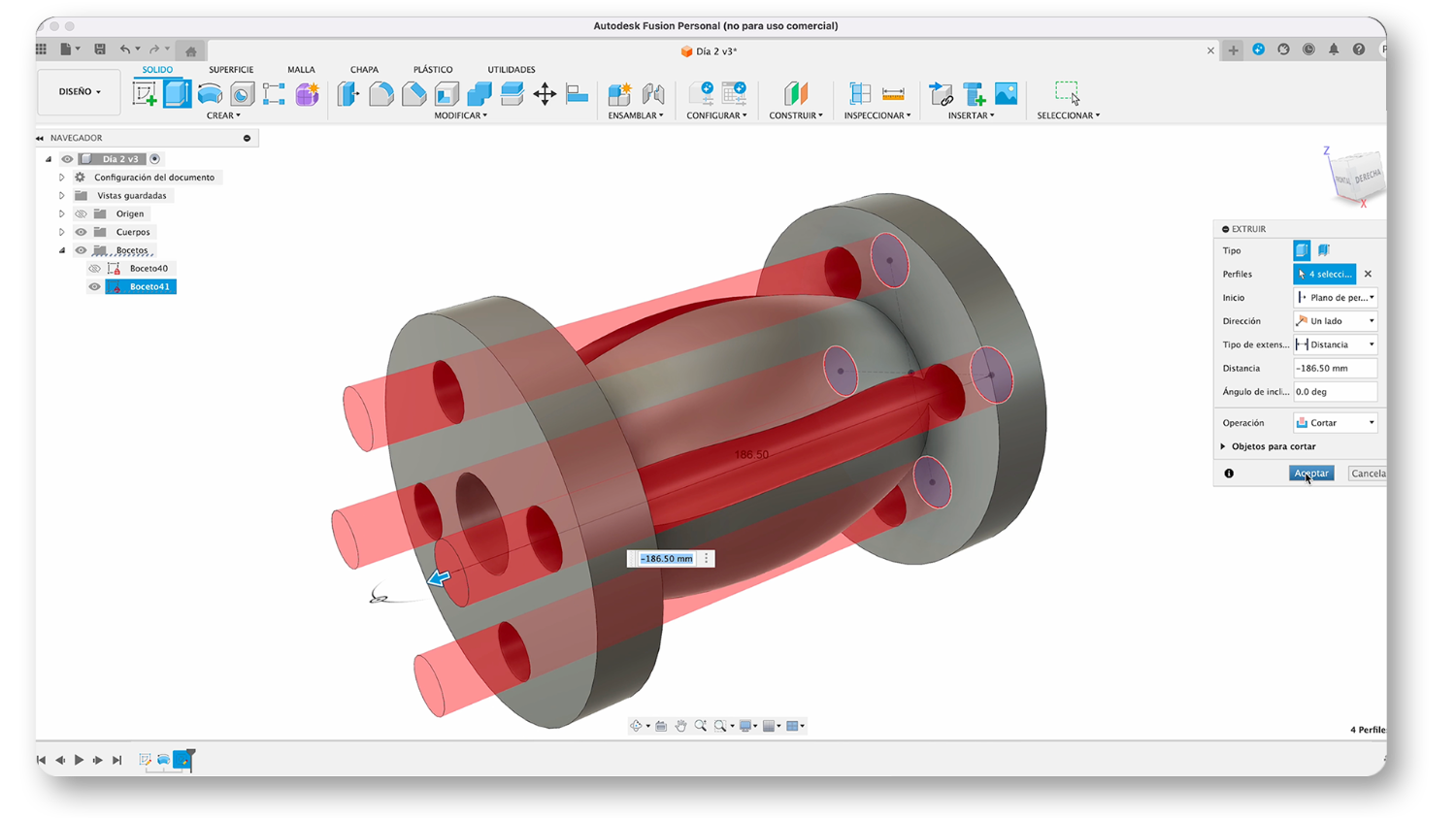Select the solid Extrude type button
Image resolution: width=1456 pixels, height=818 pixels.
click(x=1302, y=250)
